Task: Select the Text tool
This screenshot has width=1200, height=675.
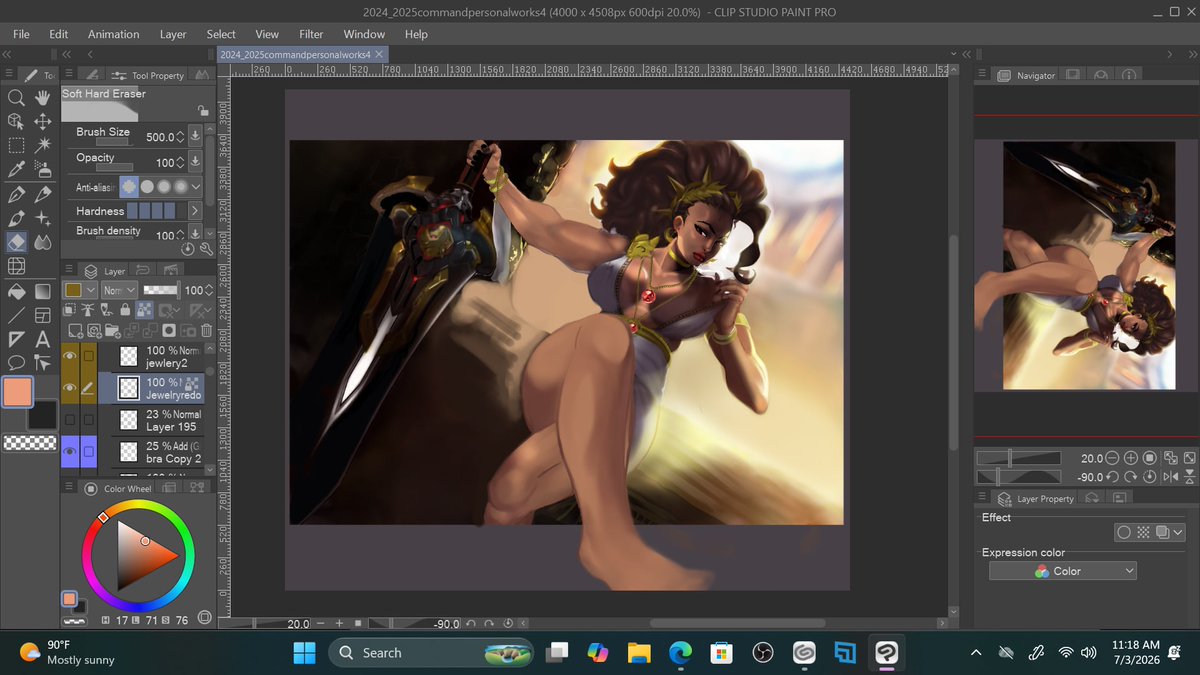Action: [x=43, y=339]
